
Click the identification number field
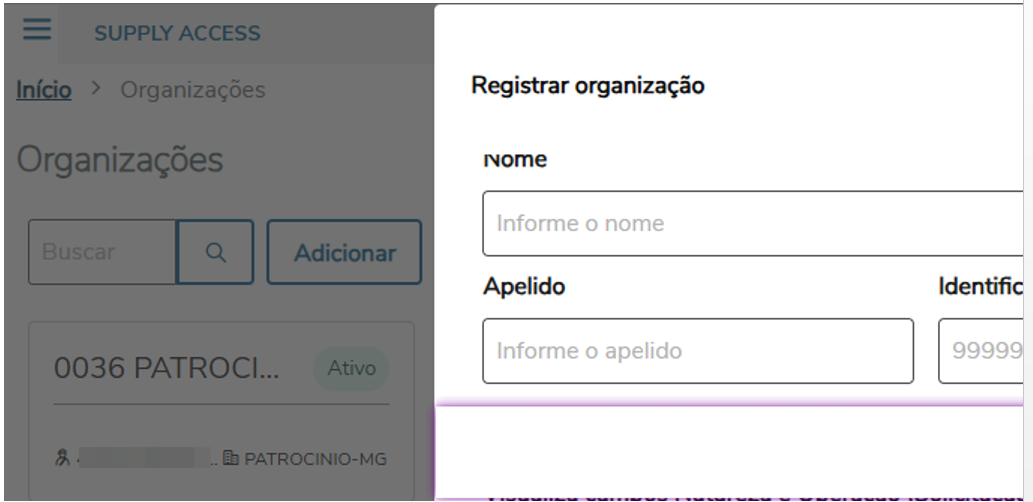coord(980,350)
